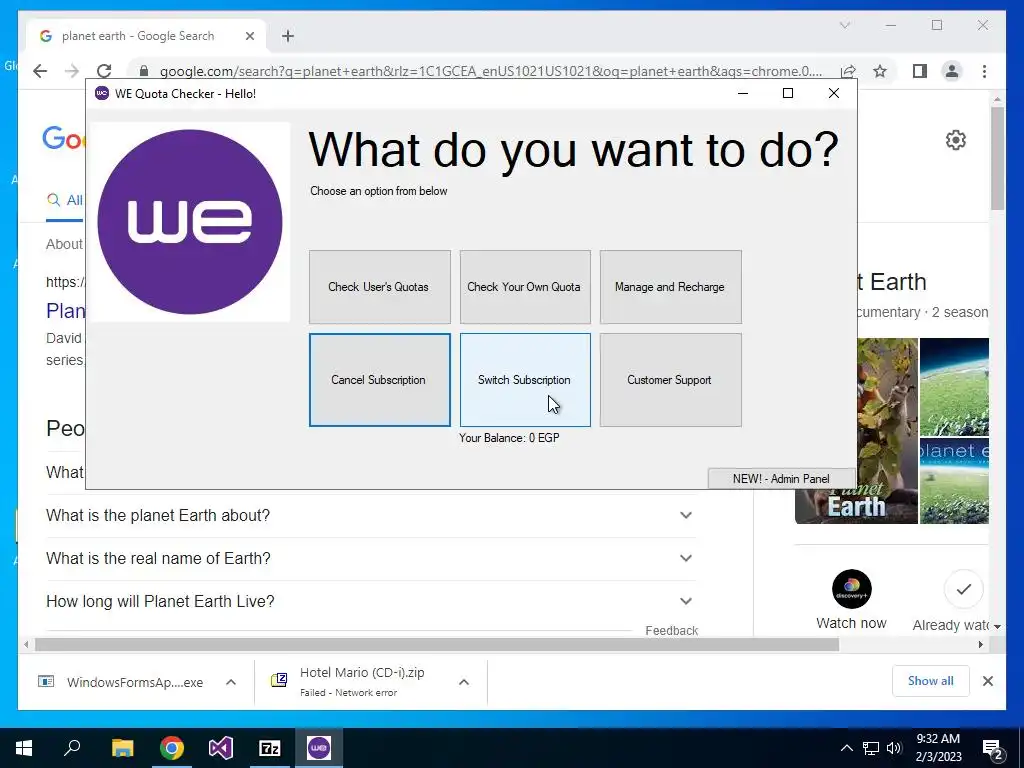Open the NEW! - Admin Panel

coord(782,479)
